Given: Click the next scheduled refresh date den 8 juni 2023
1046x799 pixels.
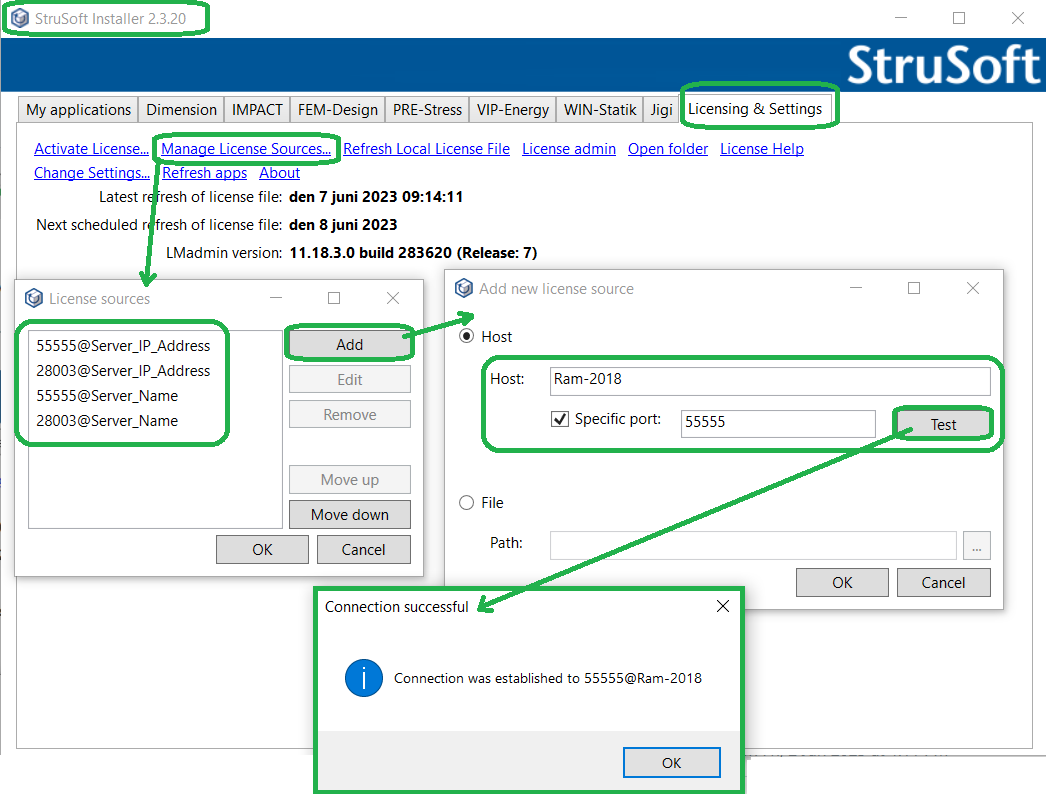Looking at the screenshot, I should tap(343, 225).
